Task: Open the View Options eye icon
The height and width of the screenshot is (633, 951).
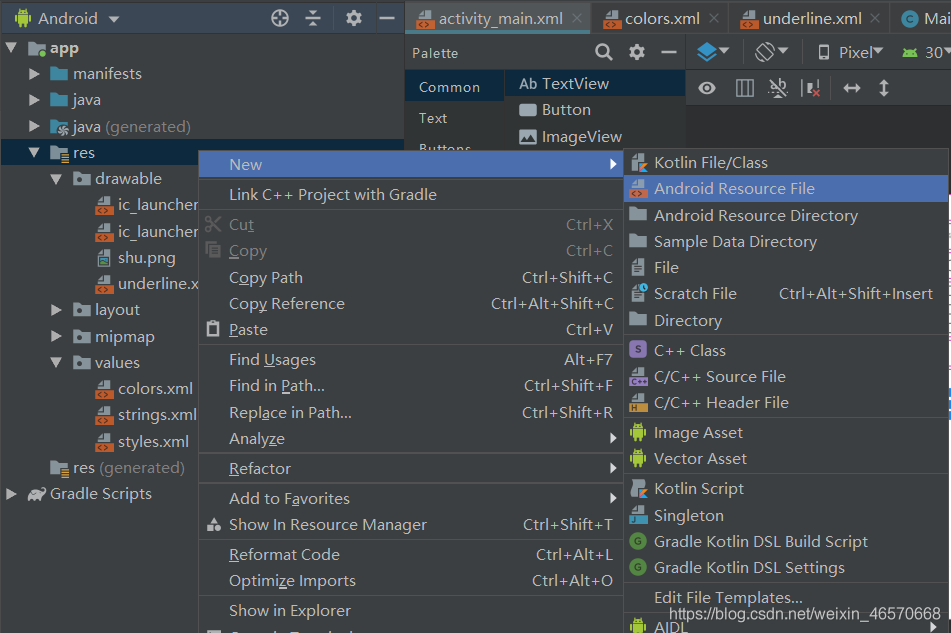Action: pos(706,88)
